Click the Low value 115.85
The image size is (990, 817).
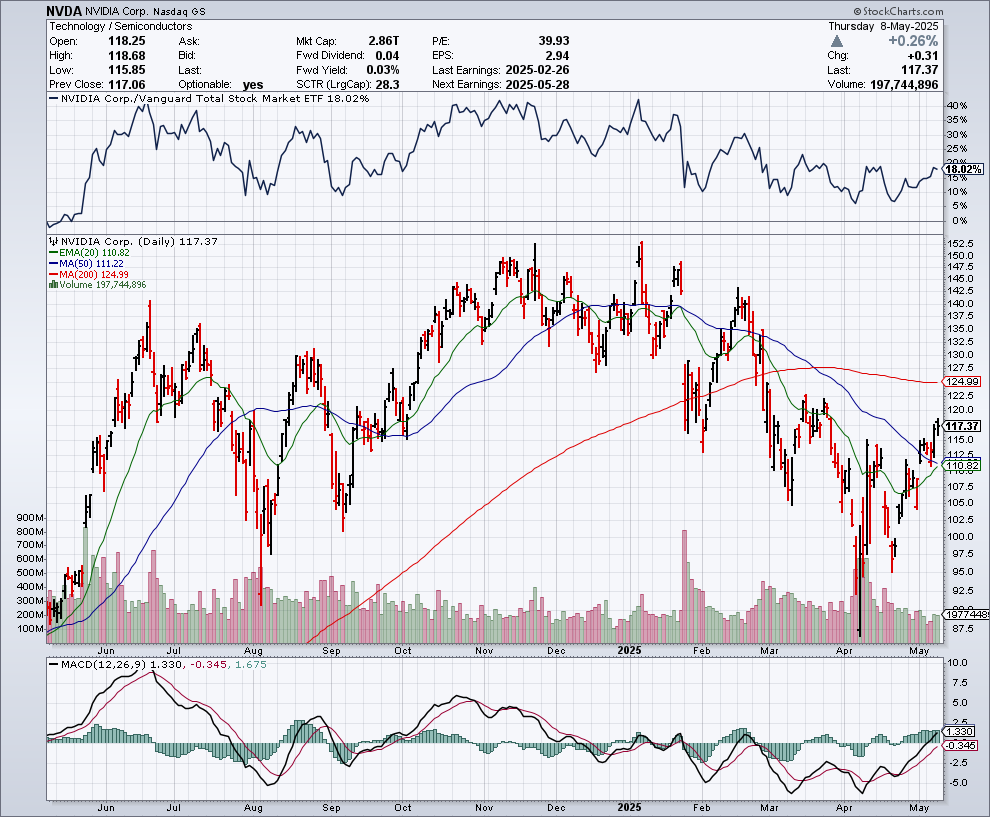pos(126,70)
